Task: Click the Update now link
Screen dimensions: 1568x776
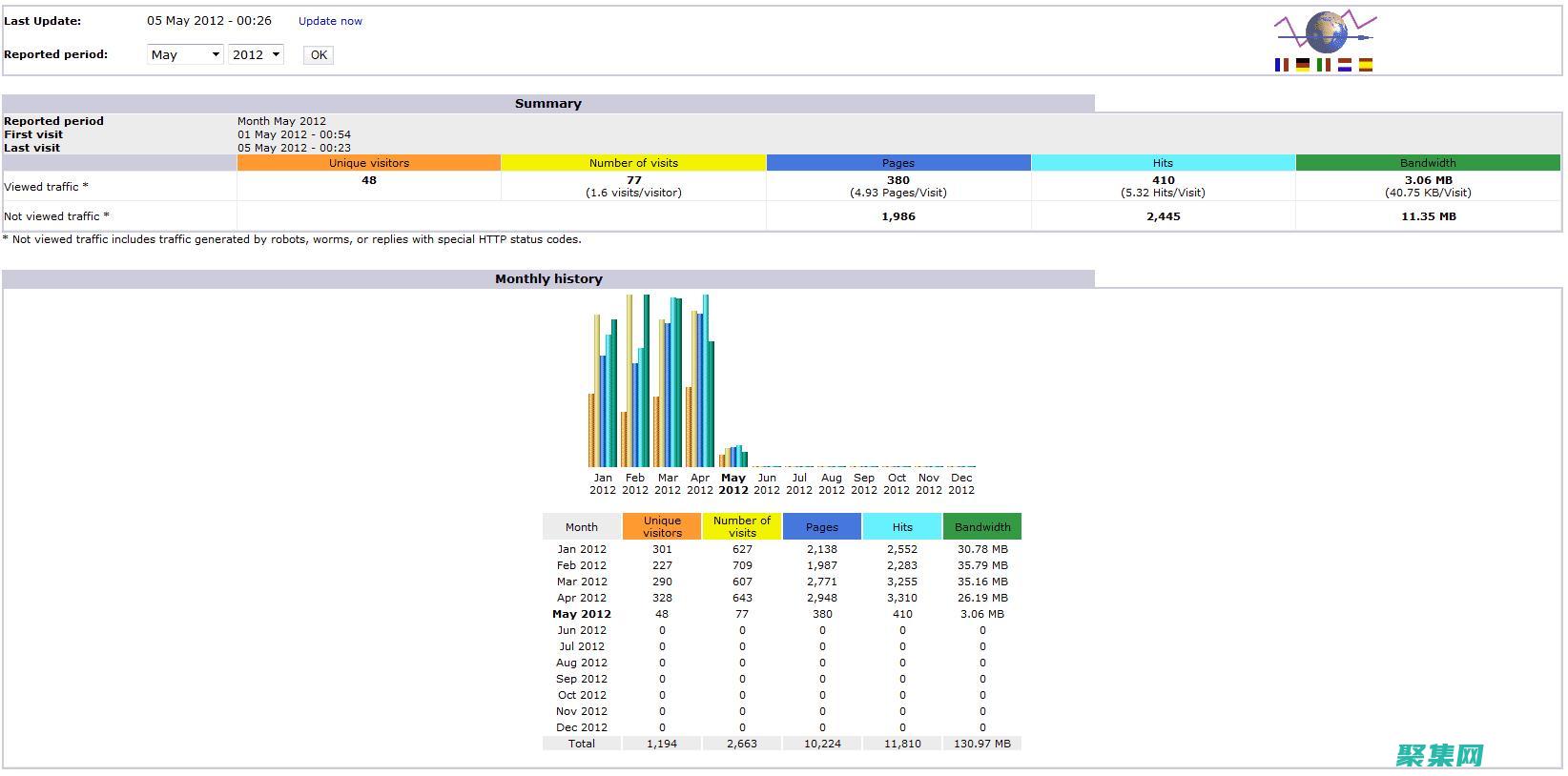Action: [330, 21]
